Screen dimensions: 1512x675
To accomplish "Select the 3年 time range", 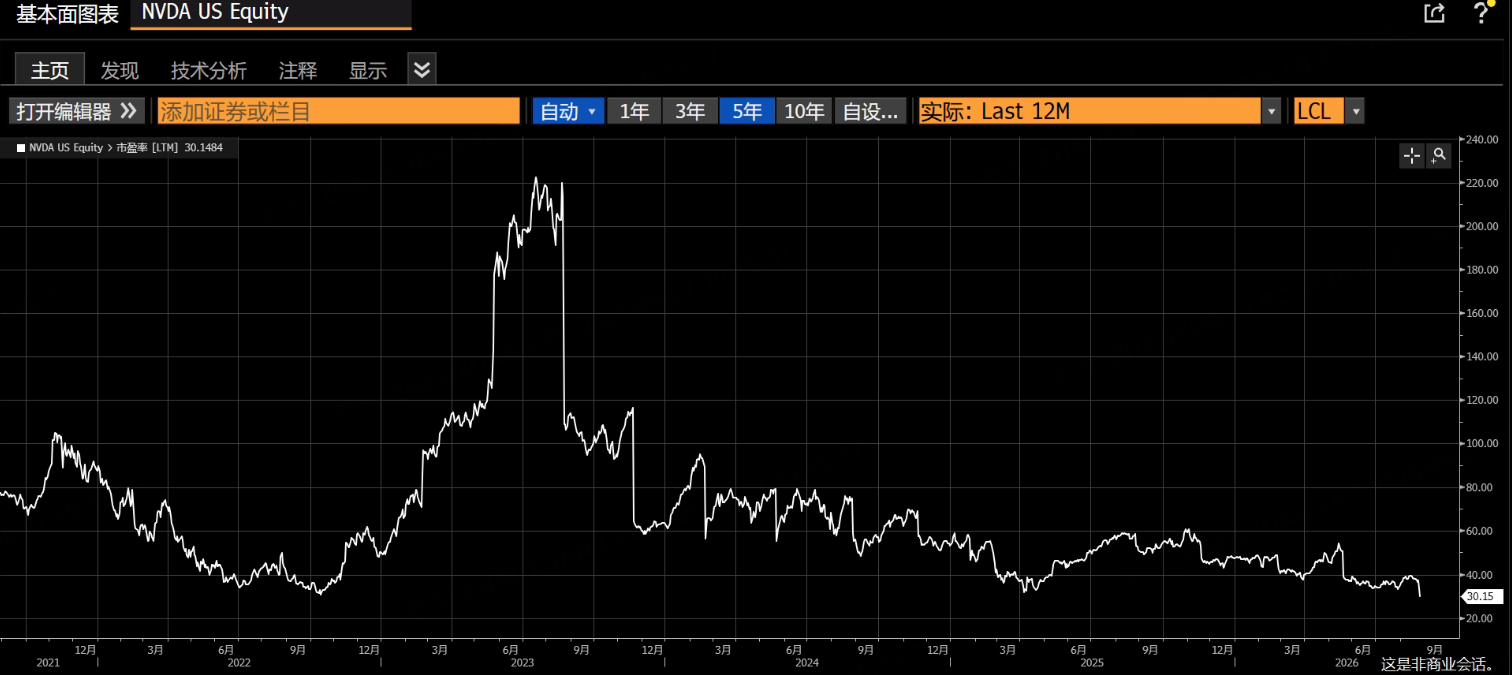I will coord(690,111).
